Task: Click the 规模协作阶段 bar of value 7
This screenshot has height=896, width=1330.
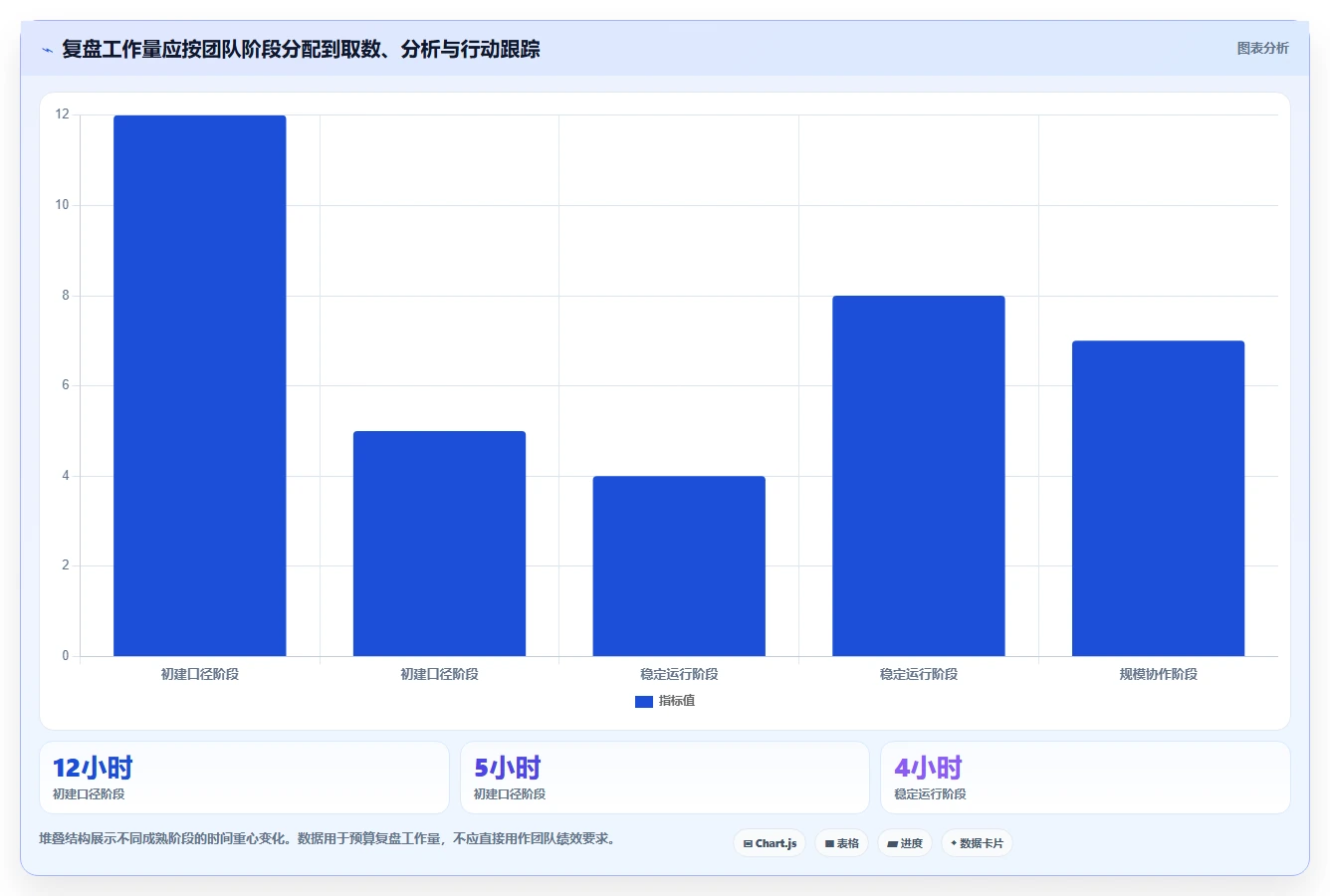Action: pyautogui.click(x=1158, y=498)
